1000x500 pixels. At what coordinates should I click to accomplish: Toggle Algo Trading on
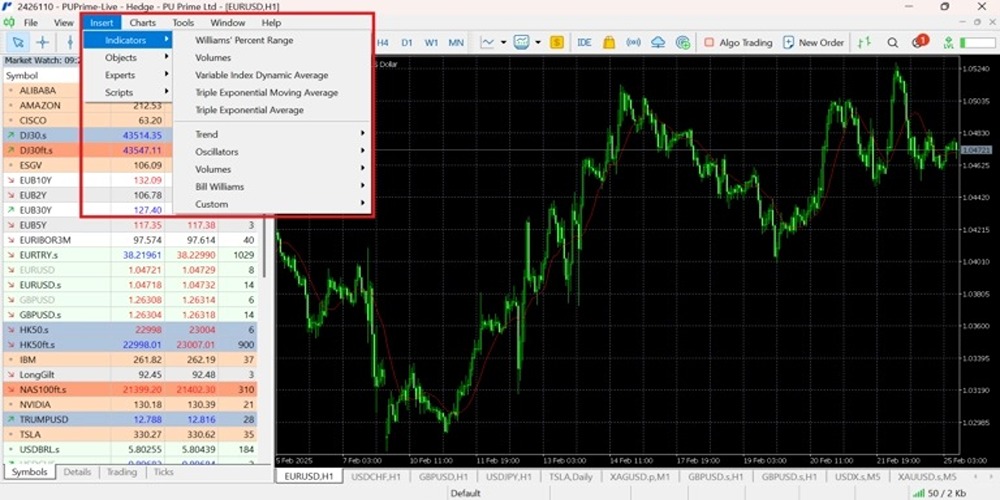738,43
